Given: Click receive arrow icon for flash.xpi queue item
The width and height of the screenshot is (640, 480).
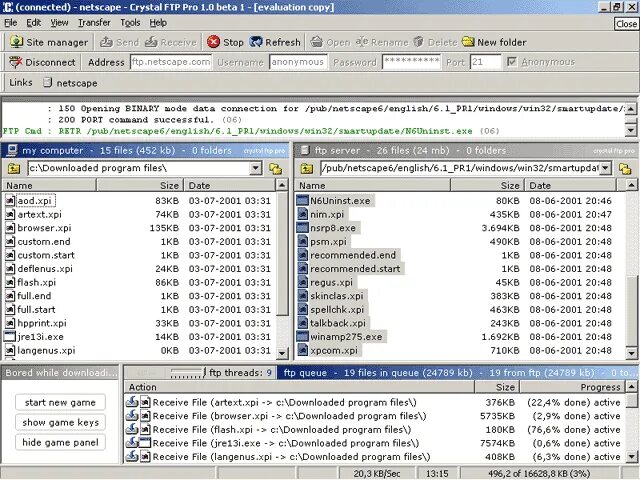Looking at the screenshot, I should coord(132,429).
